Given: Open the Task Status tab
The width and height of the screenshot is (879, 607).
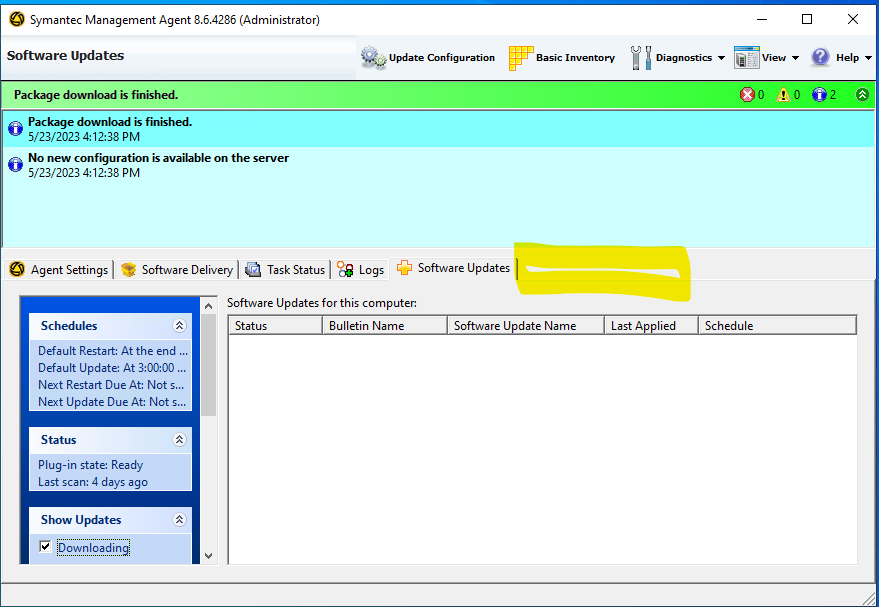Looking at the screenshot, I should [286, 269].
